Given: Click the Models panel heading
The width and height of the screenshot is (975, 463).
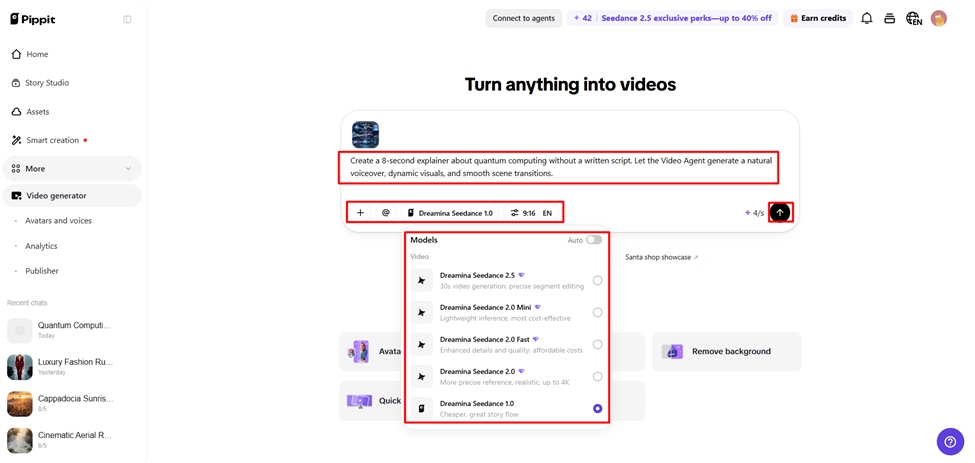Looking at the screenshot, I should pos(424,240).
